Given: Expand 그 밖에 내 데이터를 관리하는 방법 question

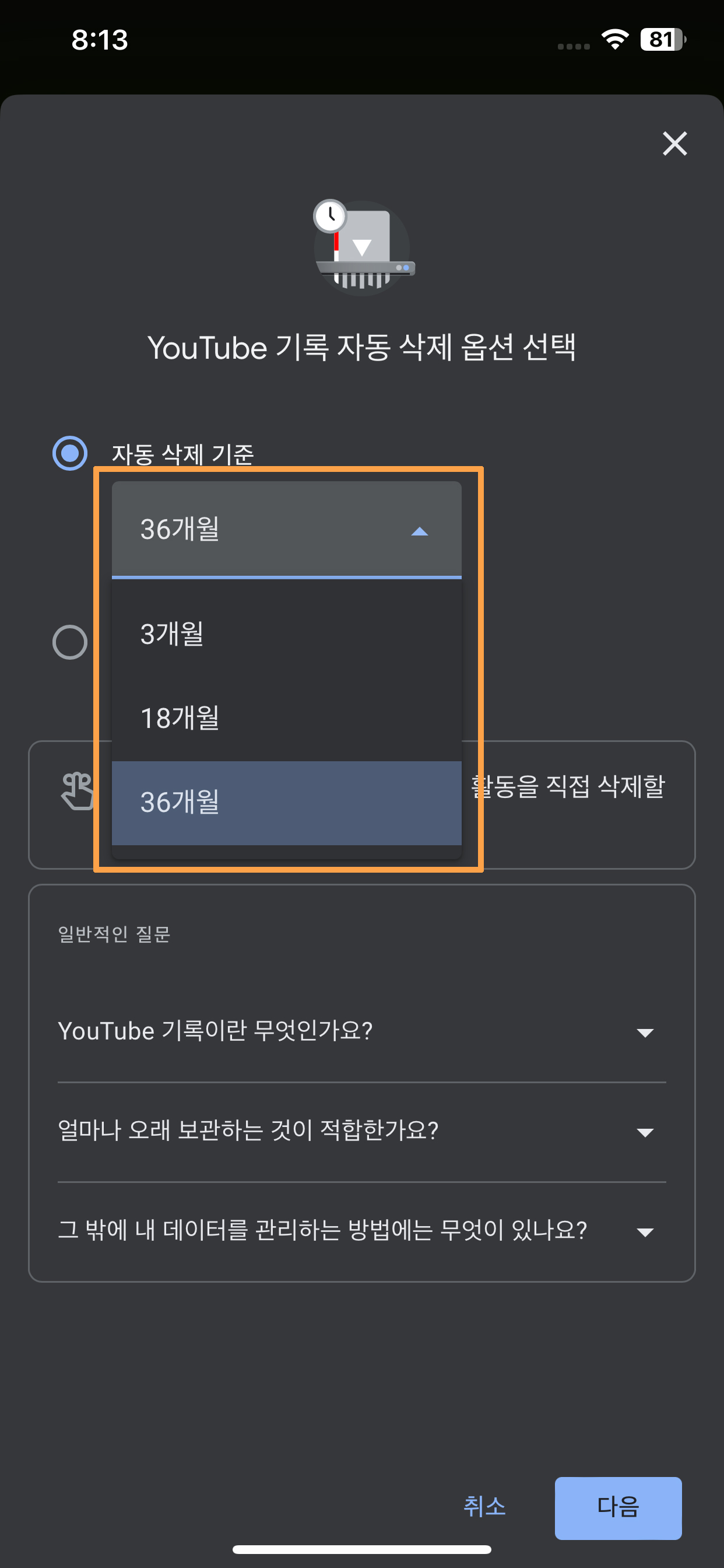Looking at the screenshot, I should coord(361,1231).
